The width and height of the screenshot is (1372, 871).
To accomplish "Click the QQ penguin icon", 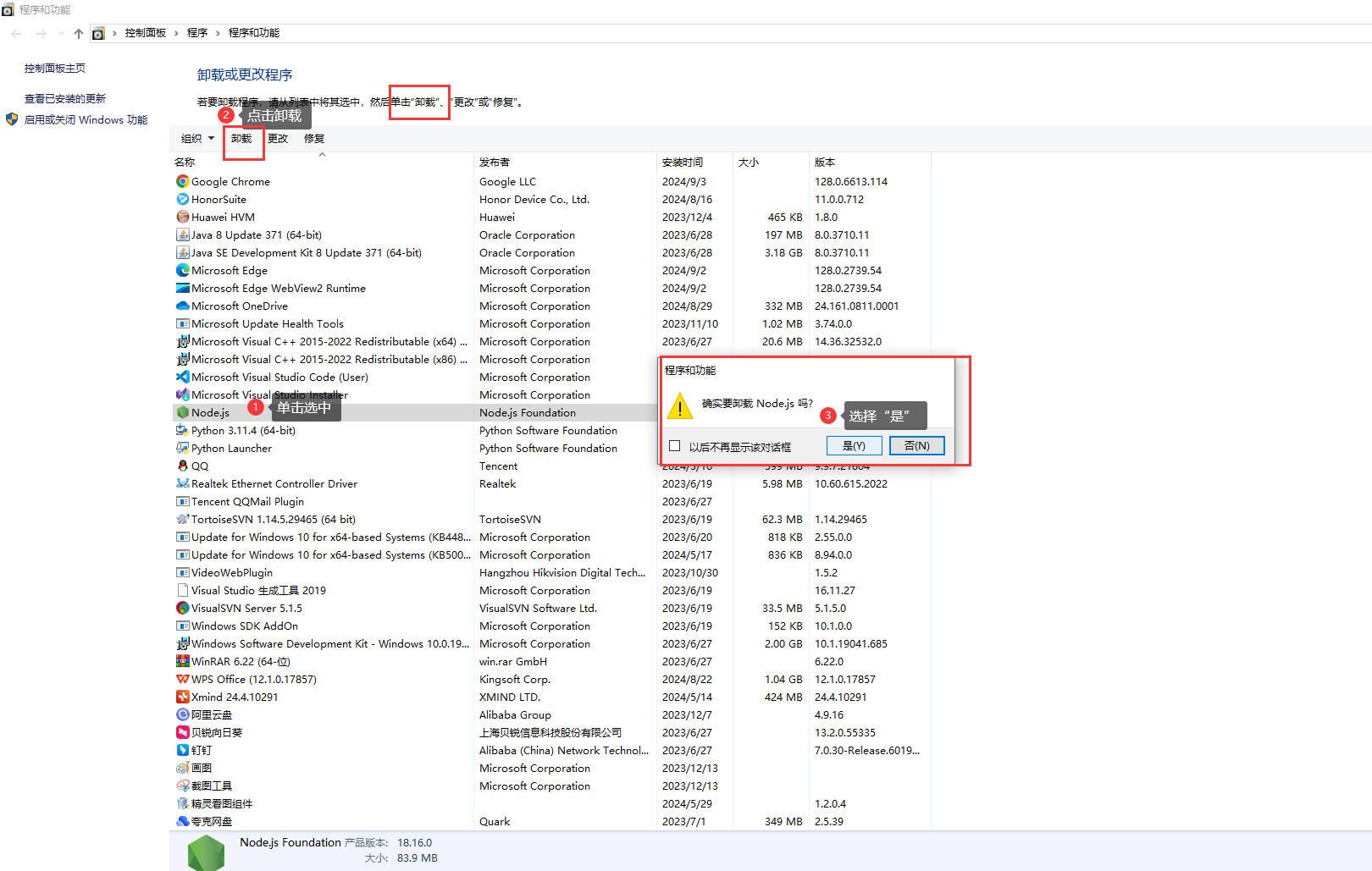I will coord(182,466).
